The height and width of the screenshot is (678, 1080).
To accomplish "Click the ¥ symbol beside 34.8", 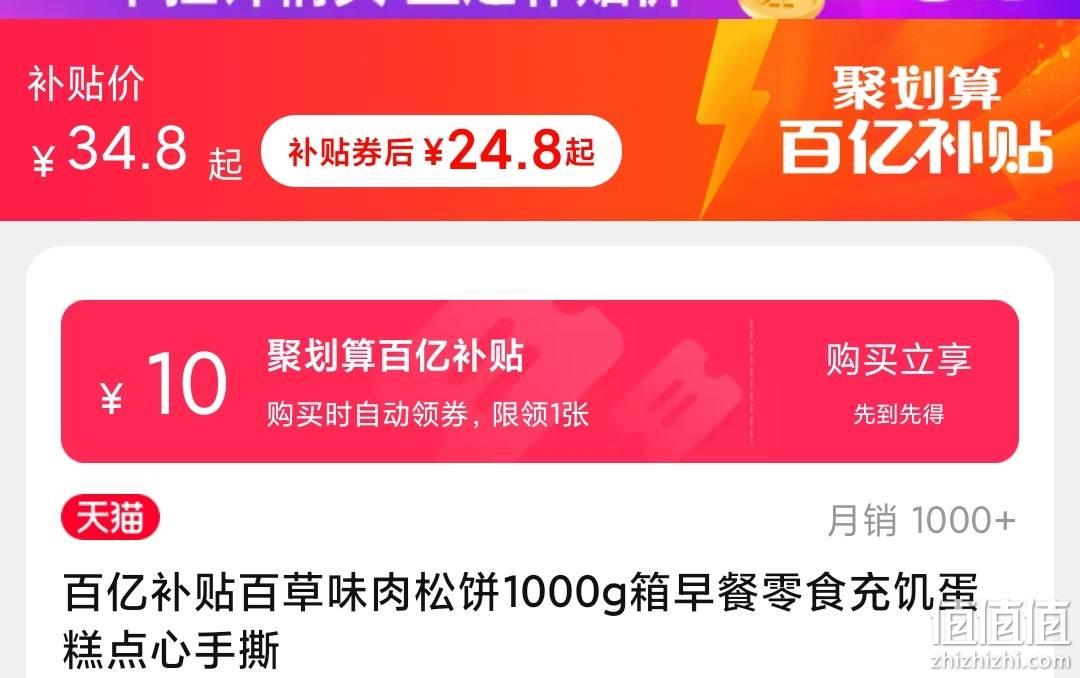I will click(43, 161).
